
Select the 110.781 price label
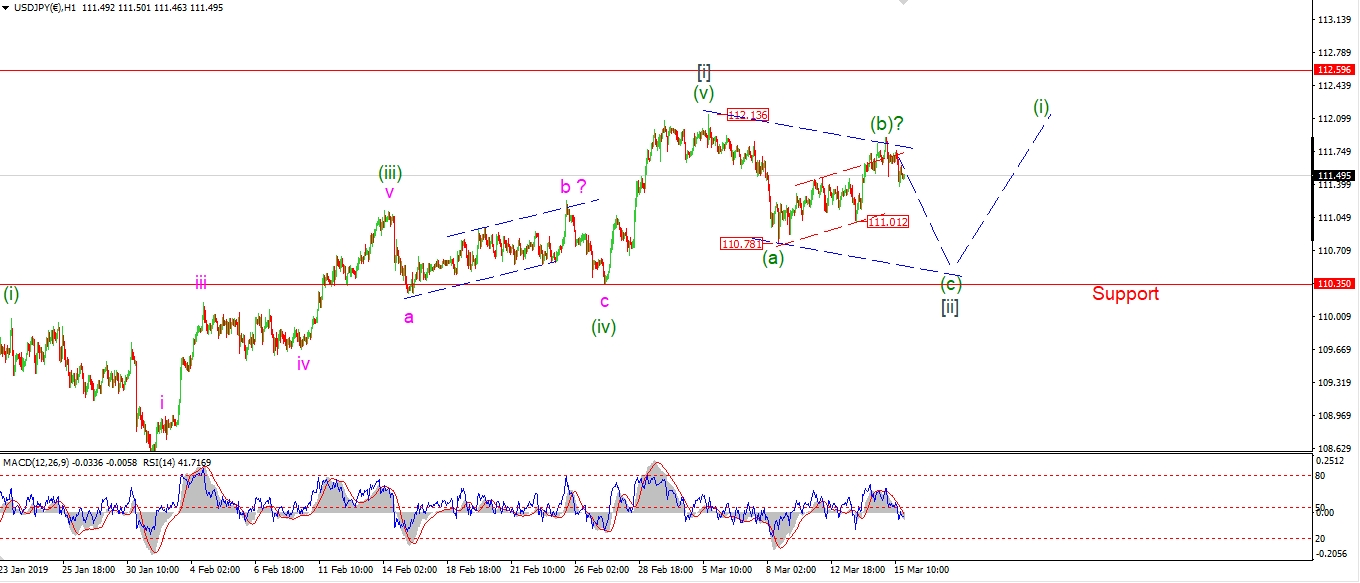pos(741,243)
